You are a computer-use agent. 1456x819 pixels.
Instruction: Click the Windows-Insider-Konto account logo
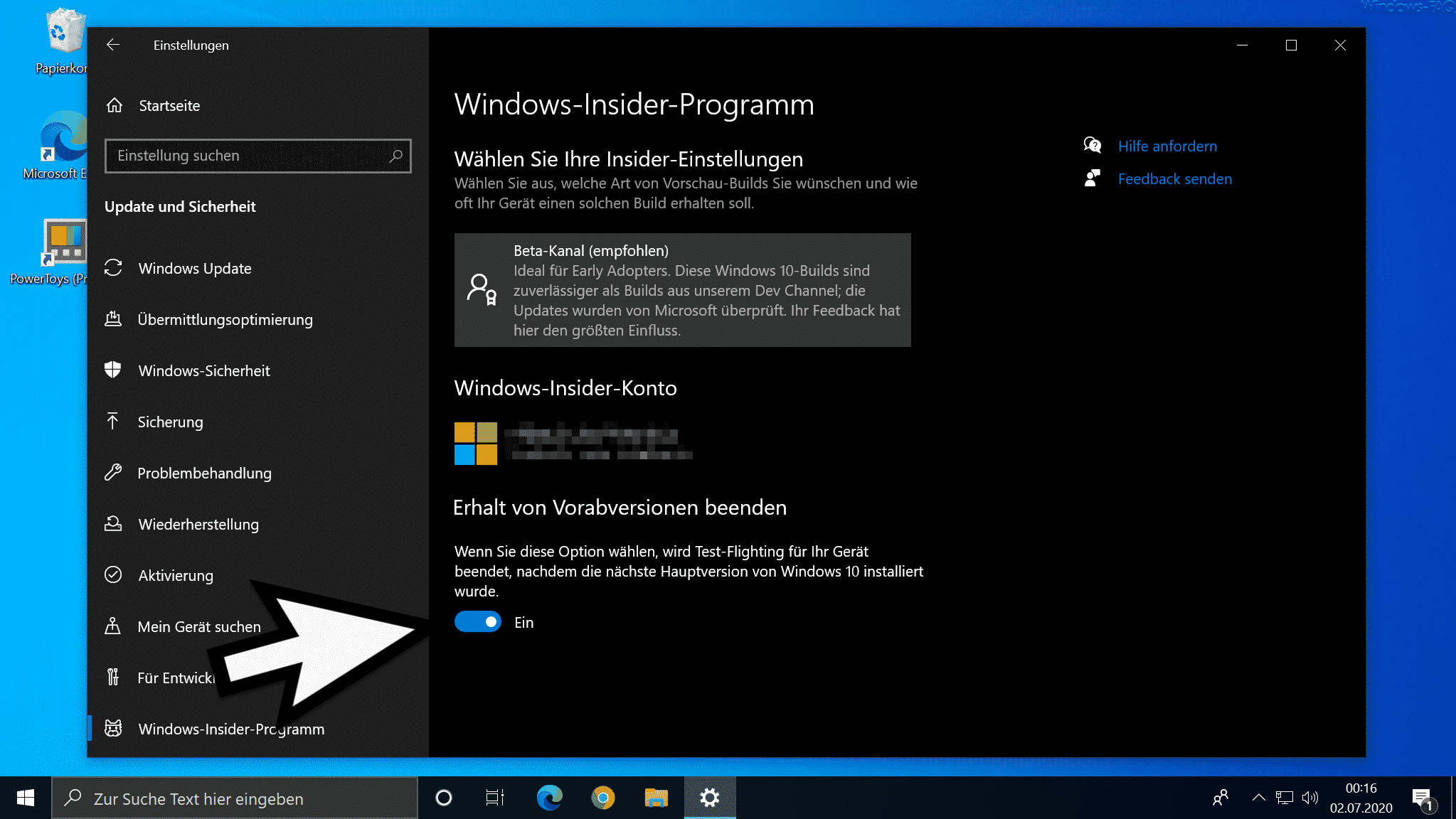[x=476, y=443]
